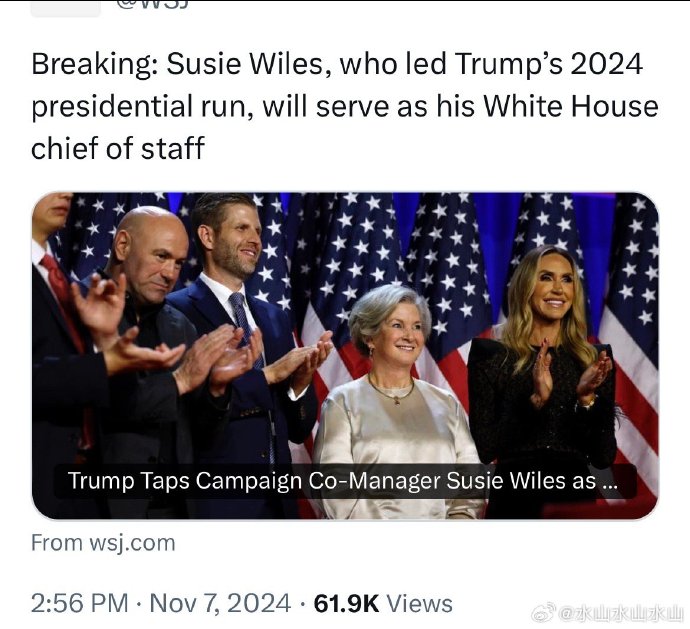Follow the From wsj.com source link
Image resolution: width=690 pixels, height=629 pixels.
coord(103,543)
